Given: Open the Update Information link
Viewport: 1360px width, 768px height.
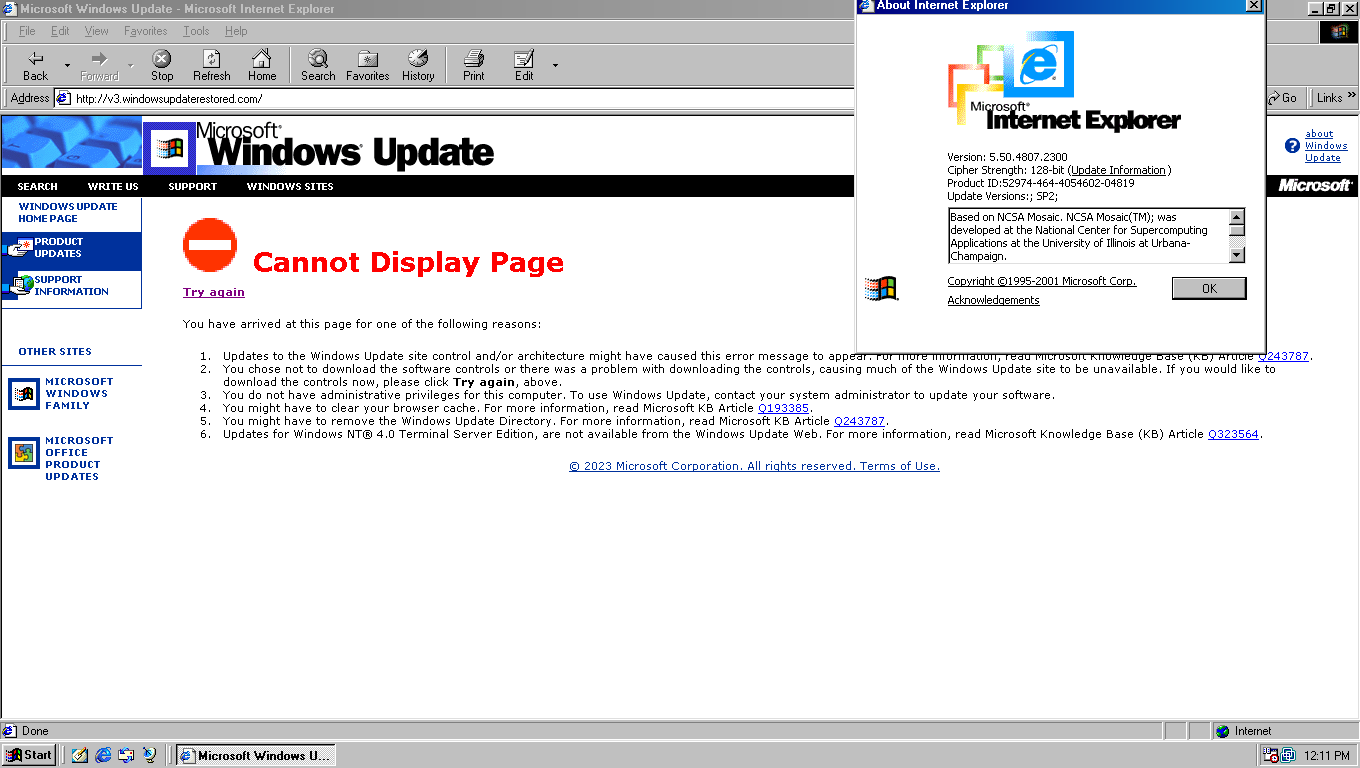Looking at the screenshot, I should (1119, 170).
